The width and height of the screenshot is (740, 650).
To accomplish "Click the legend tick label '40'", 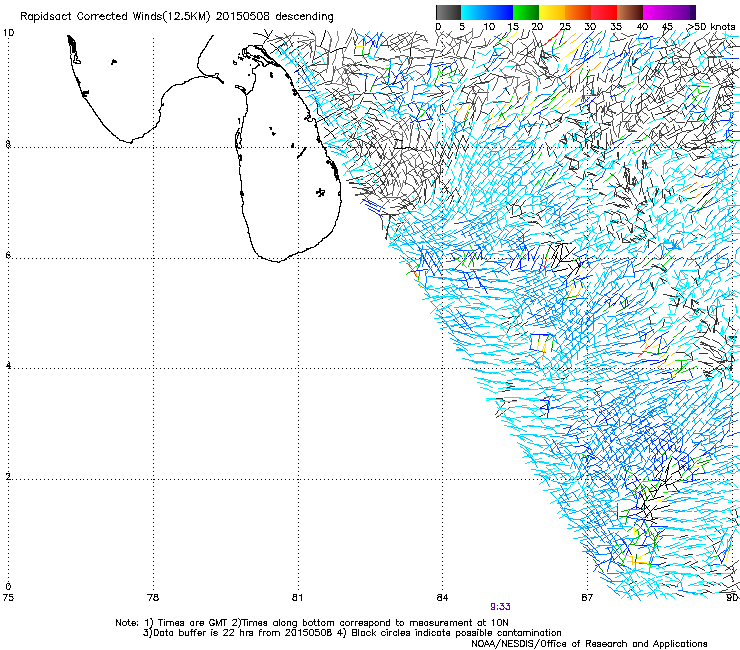I will click(642, 27).
